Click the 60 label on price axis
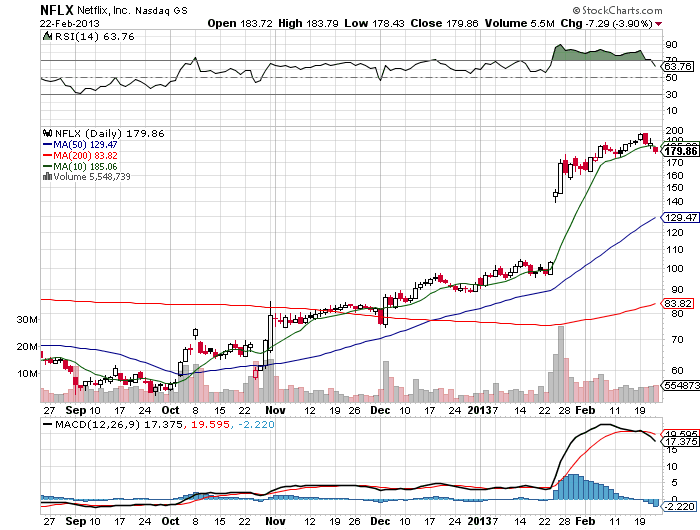Screen dimensions: 700x530 [677, 371]
